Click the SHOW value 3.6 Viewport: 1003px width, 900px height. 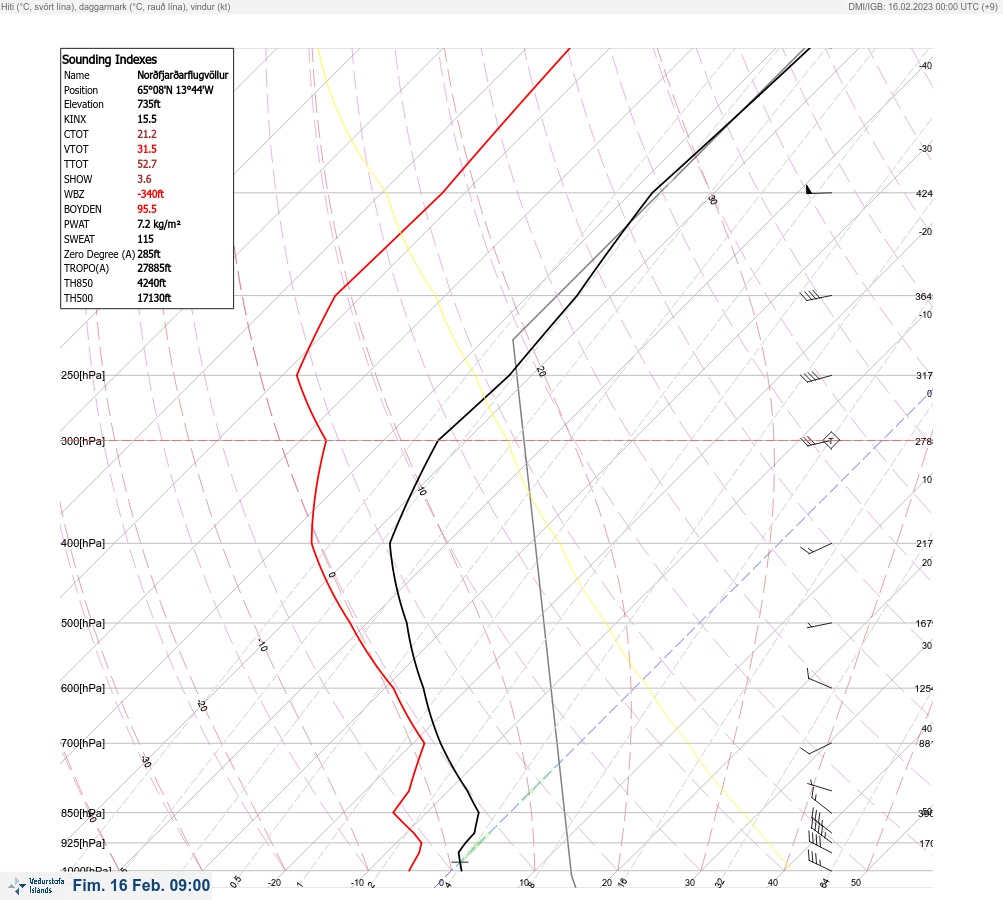[x=144, y=179]
